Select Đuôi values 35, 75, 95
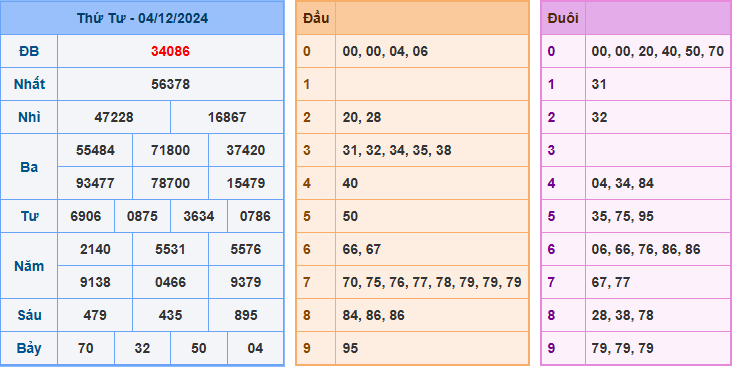732x367 pixels. (x=622, y=216)
